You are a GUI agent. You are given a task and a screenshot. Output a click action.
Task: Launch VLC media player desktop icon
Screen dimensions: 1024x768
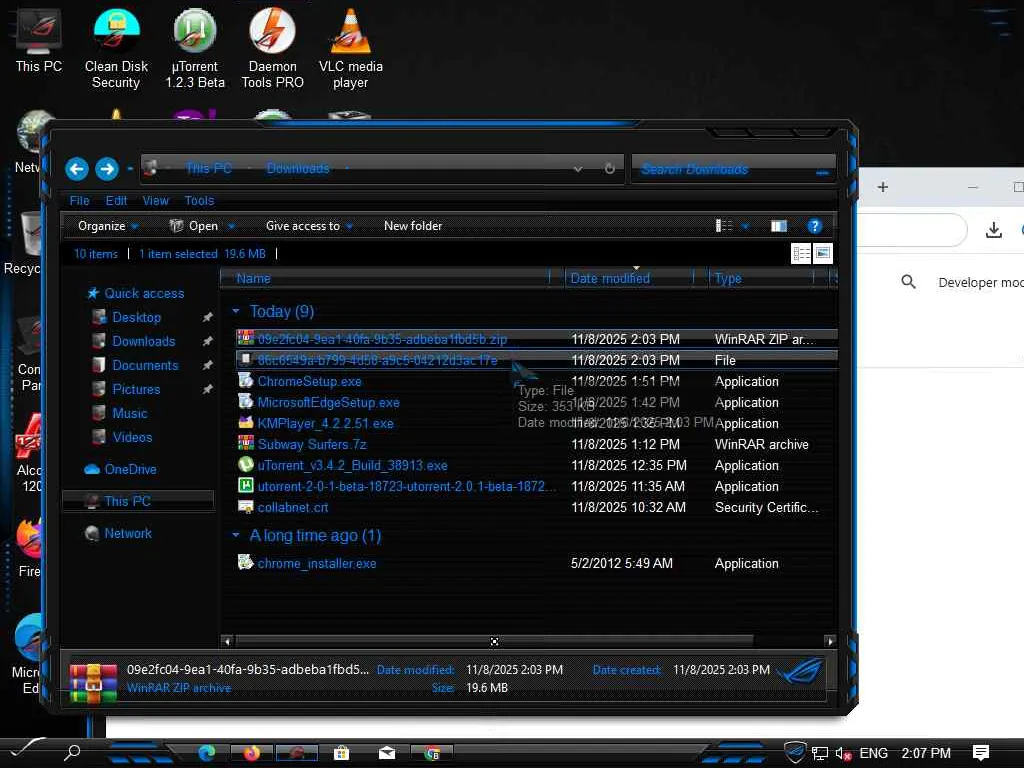coord(351,49)
